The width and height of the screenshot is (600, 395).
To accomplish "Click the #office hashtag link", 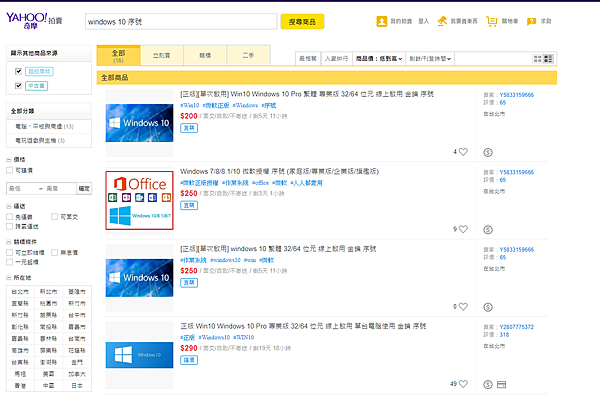I will click(260, 183).
